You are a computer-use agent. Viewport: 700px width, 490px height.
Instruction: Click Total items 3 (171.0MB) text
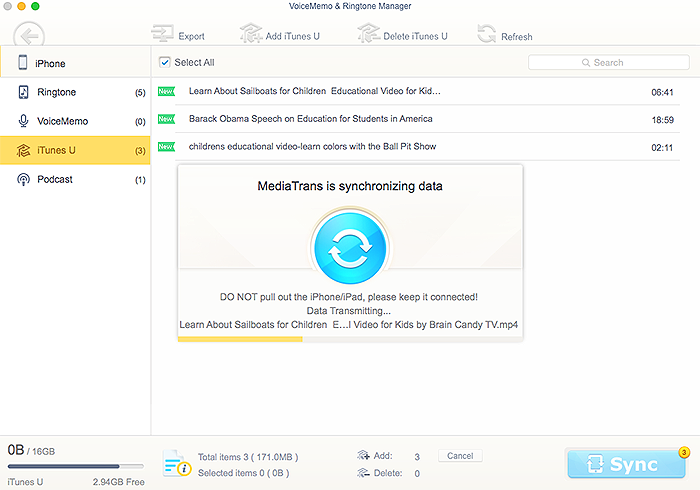click(x=248, y=457)
